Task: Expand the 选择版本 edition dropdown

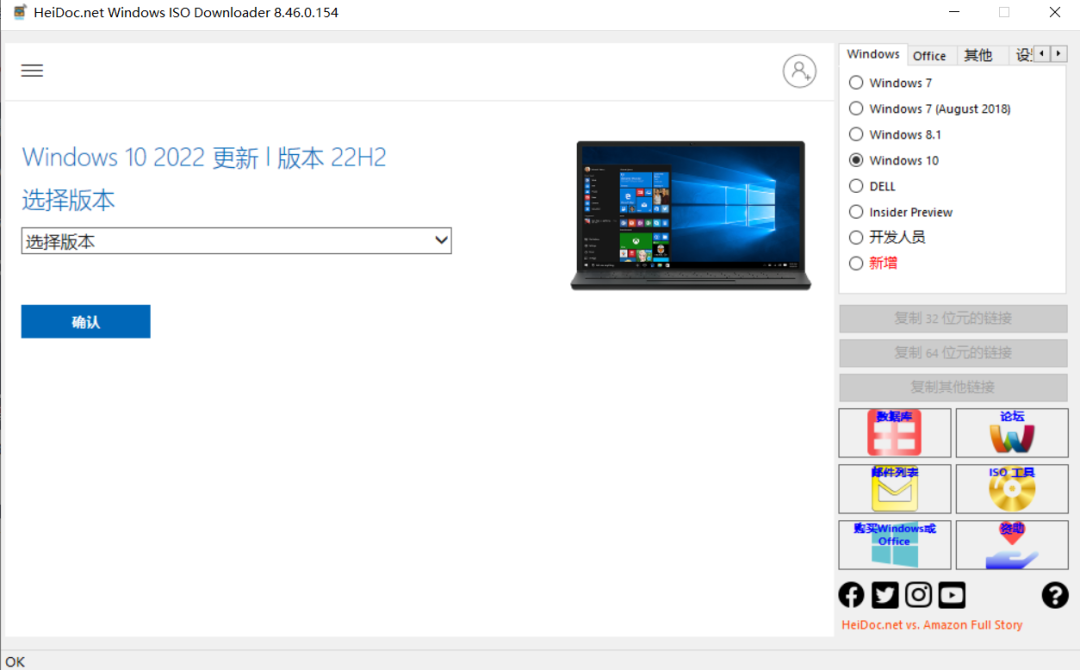Action: (236, 241)
